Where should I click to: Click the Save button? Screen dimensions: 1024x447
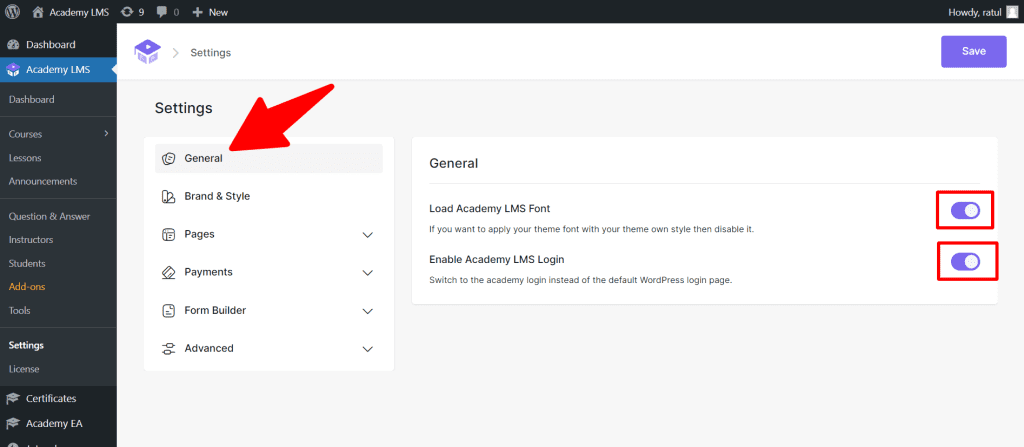tap(974, 52)
